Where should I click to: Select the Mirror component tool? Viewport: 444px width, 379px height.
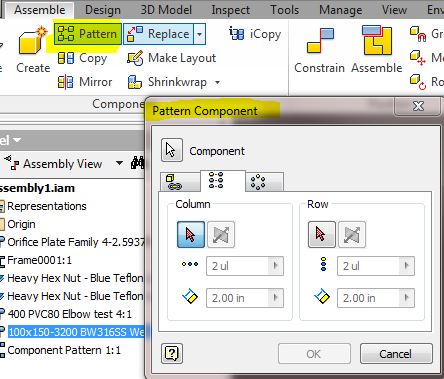[85, 82]
